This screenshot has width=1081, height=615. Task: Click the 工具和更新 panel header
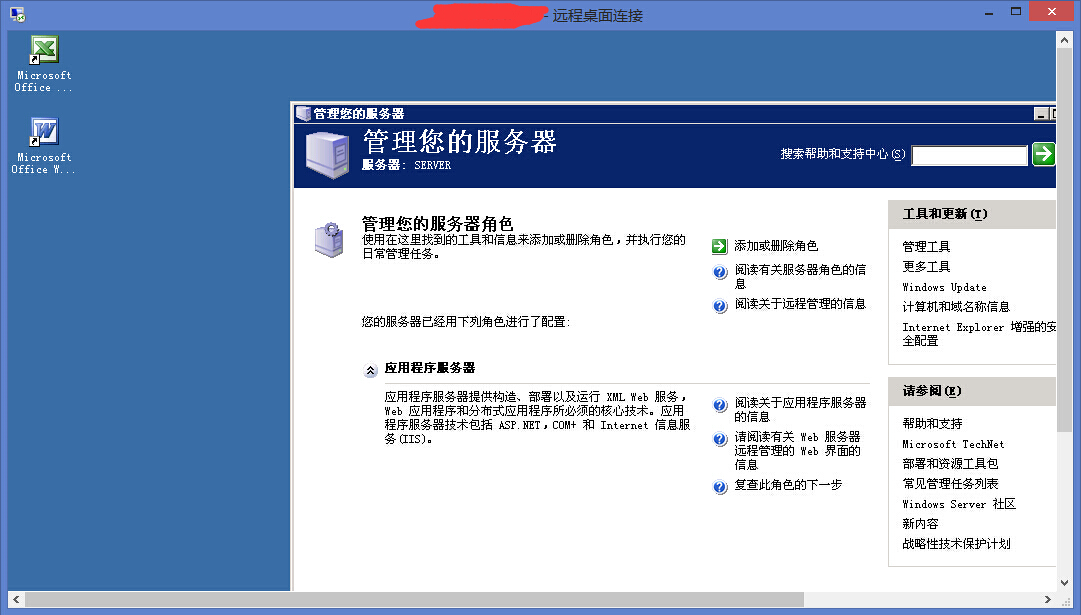pyautogui.click(x=972, y=214)
